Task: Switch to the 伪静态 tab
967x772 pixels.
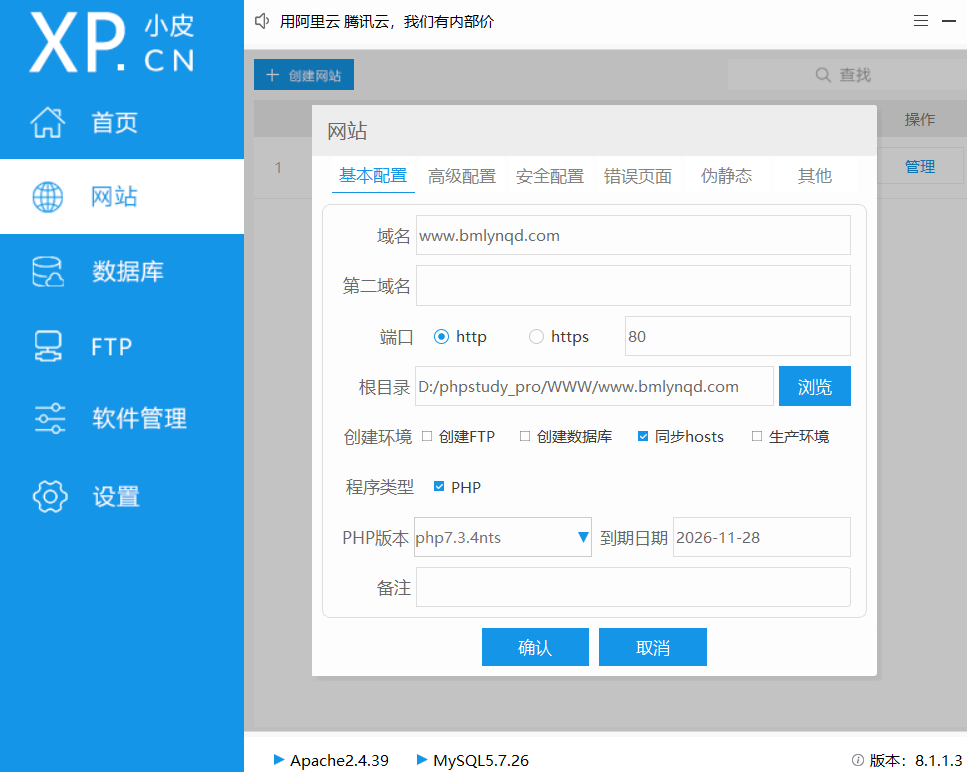Action: click(x=726, y=175)
